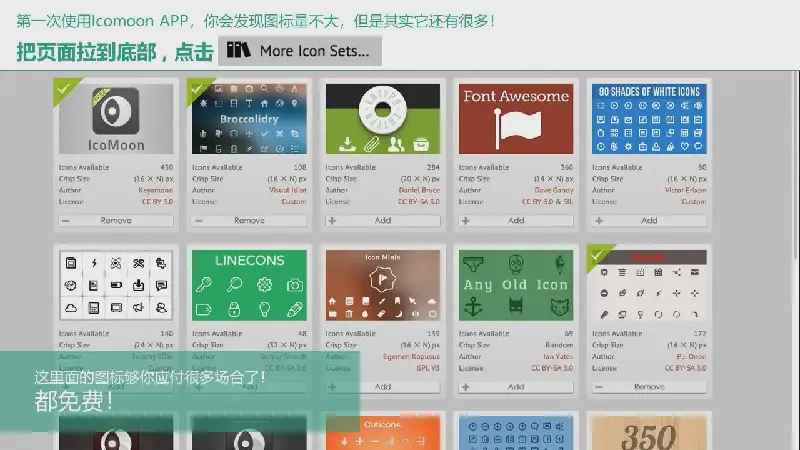The width and height of the screenshot is (800, 450).
Task: Add the Icon Minia set
Action: point(383,387)
